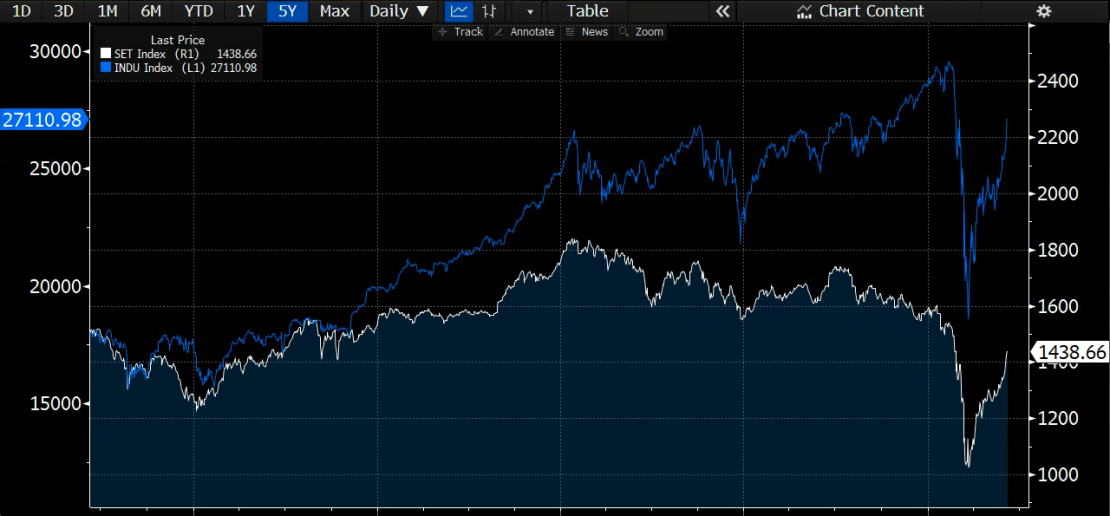Expand the chart type dropdown arrow
The width and height of the screenshot is (1110, 516).
529,11
